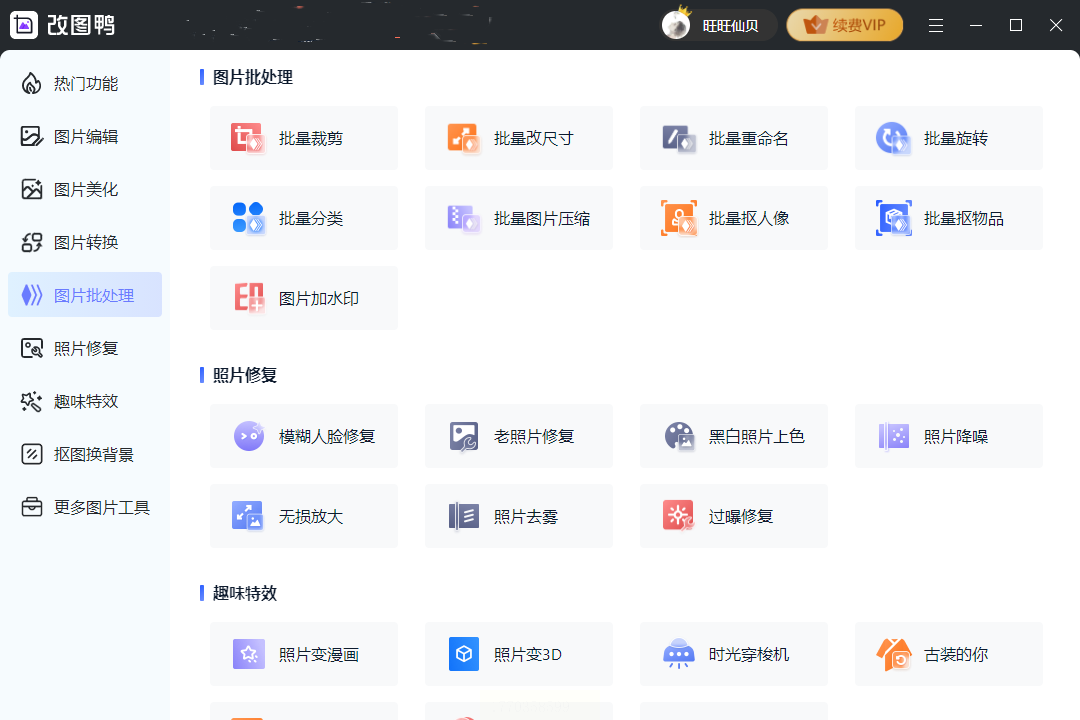Start 批量图片压缩 tool text
The image size is (1080, 720).
542,218
